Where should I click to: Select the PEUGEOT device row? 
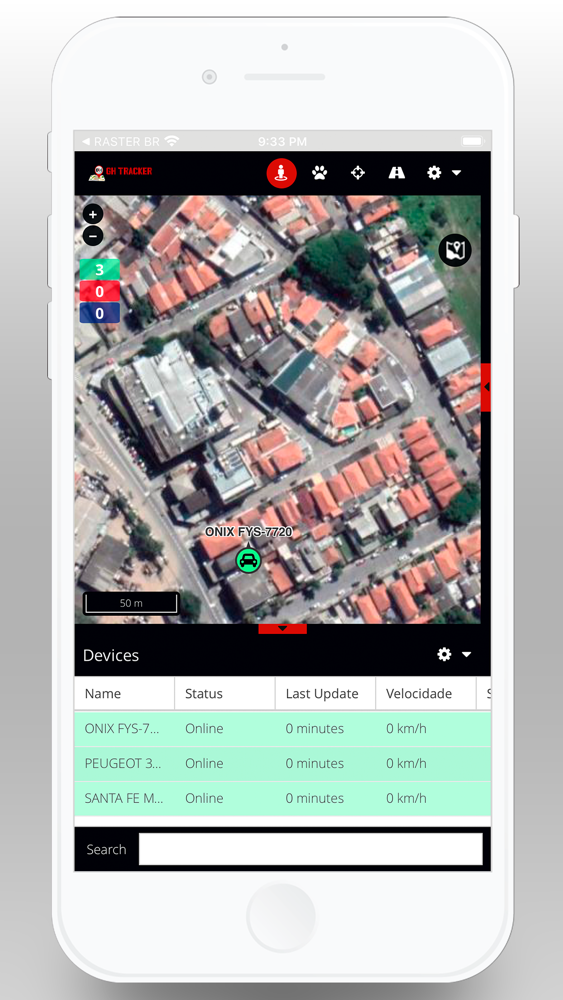[282, 763]
